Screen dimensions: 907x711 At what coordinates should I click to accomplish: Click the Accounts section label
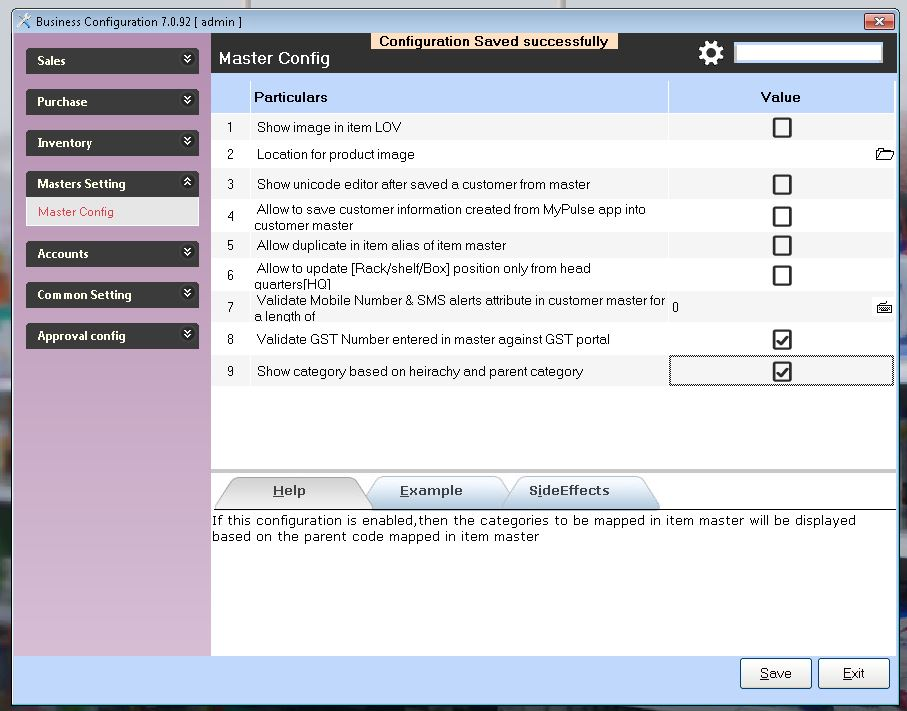[x=62, y=253]
